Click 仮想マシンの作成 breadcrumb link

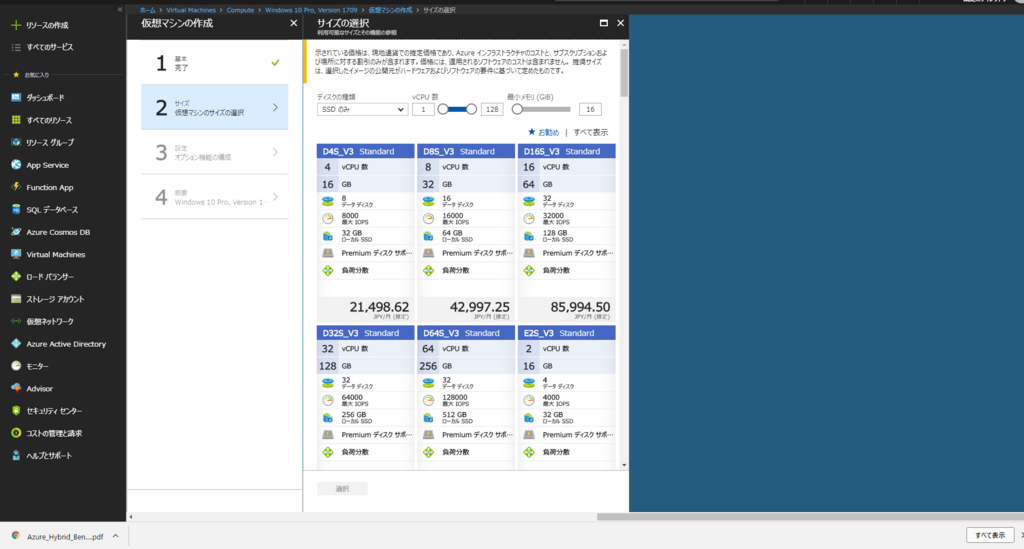390,10
